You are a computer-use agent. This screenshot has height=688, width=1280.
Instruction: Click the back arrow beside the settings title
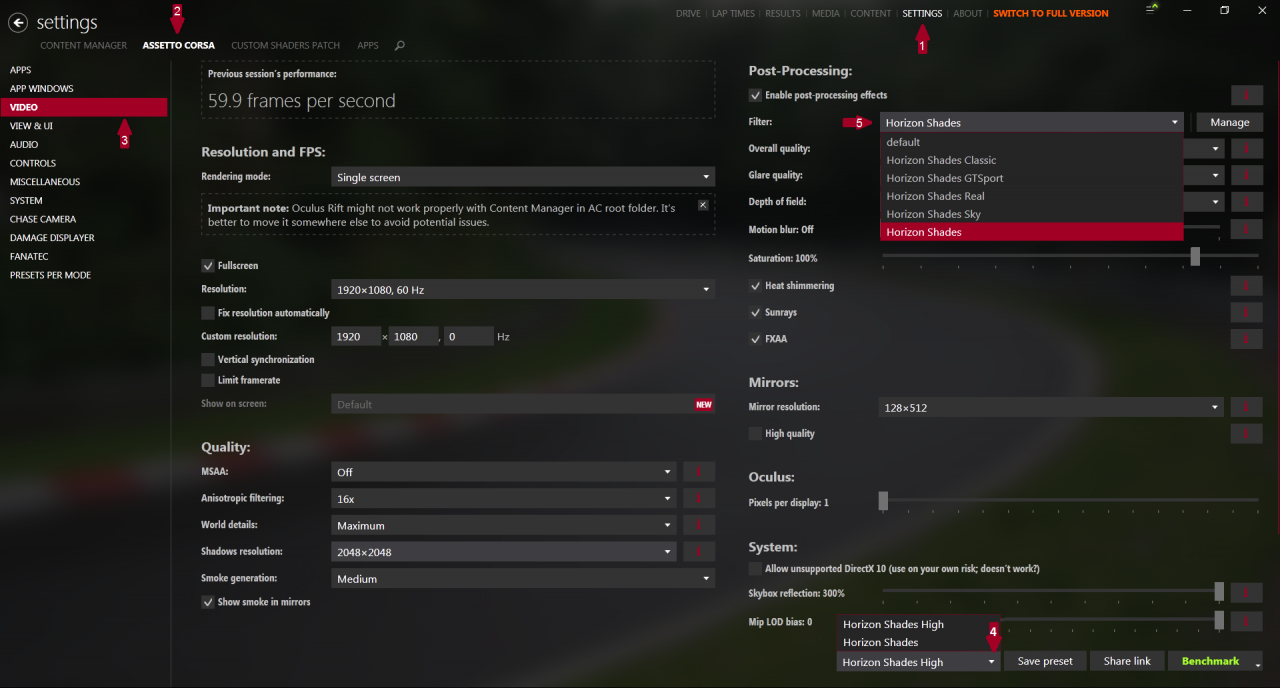click(x=17, y=22)
